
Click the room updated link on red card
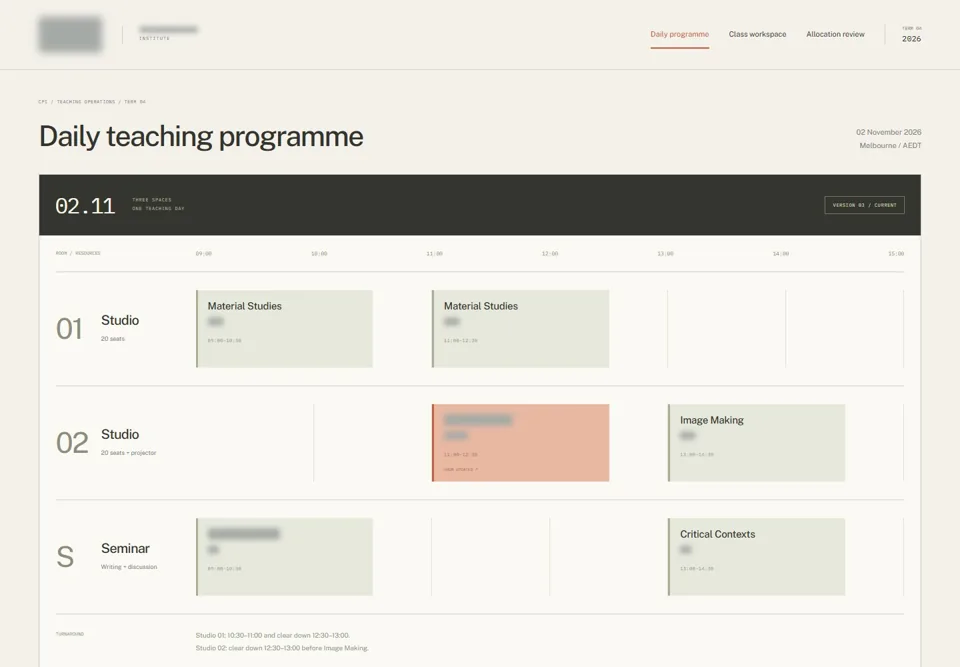point(460,470)
